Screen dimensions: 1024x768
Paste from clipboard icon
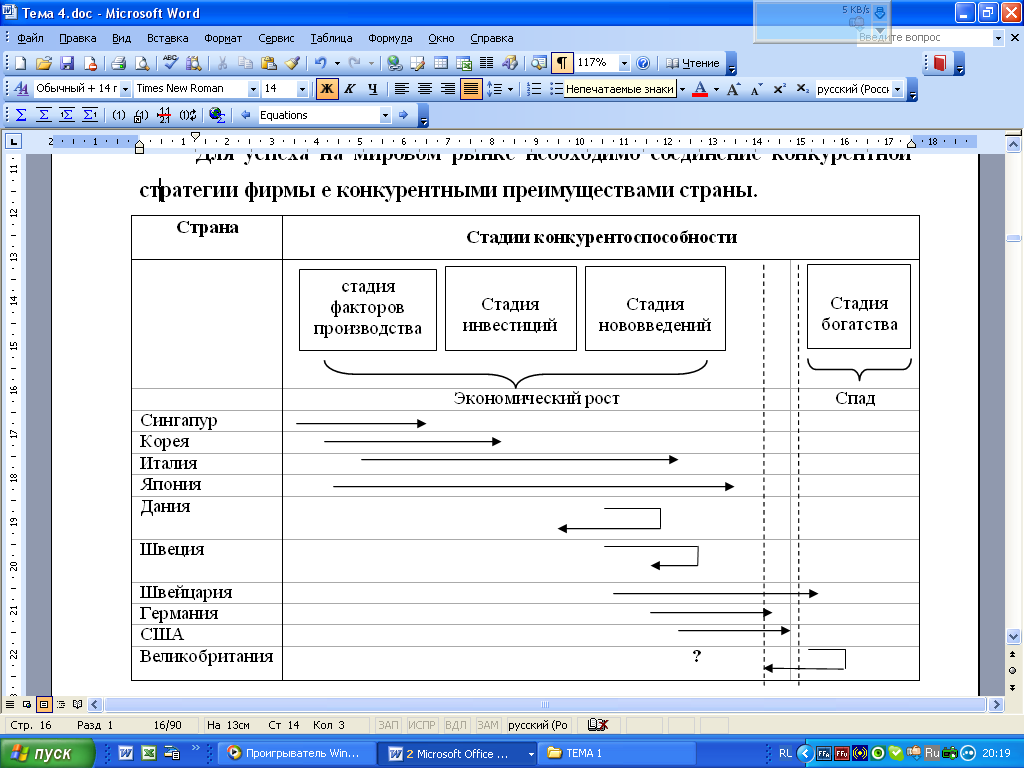[x=268, y=63]
